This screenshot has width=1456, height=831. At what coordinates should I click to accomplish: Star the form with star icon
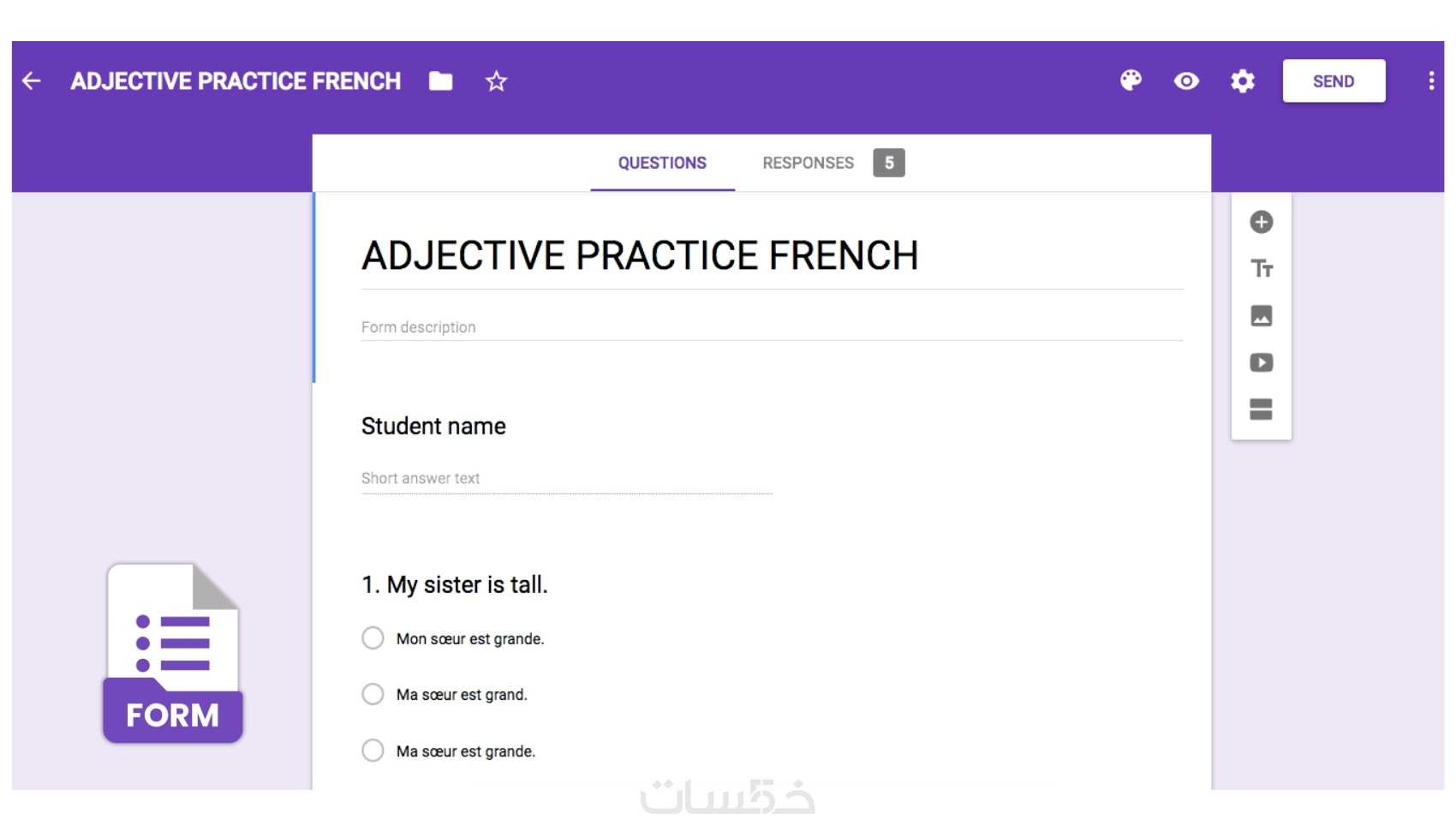(x=497, y=81)
